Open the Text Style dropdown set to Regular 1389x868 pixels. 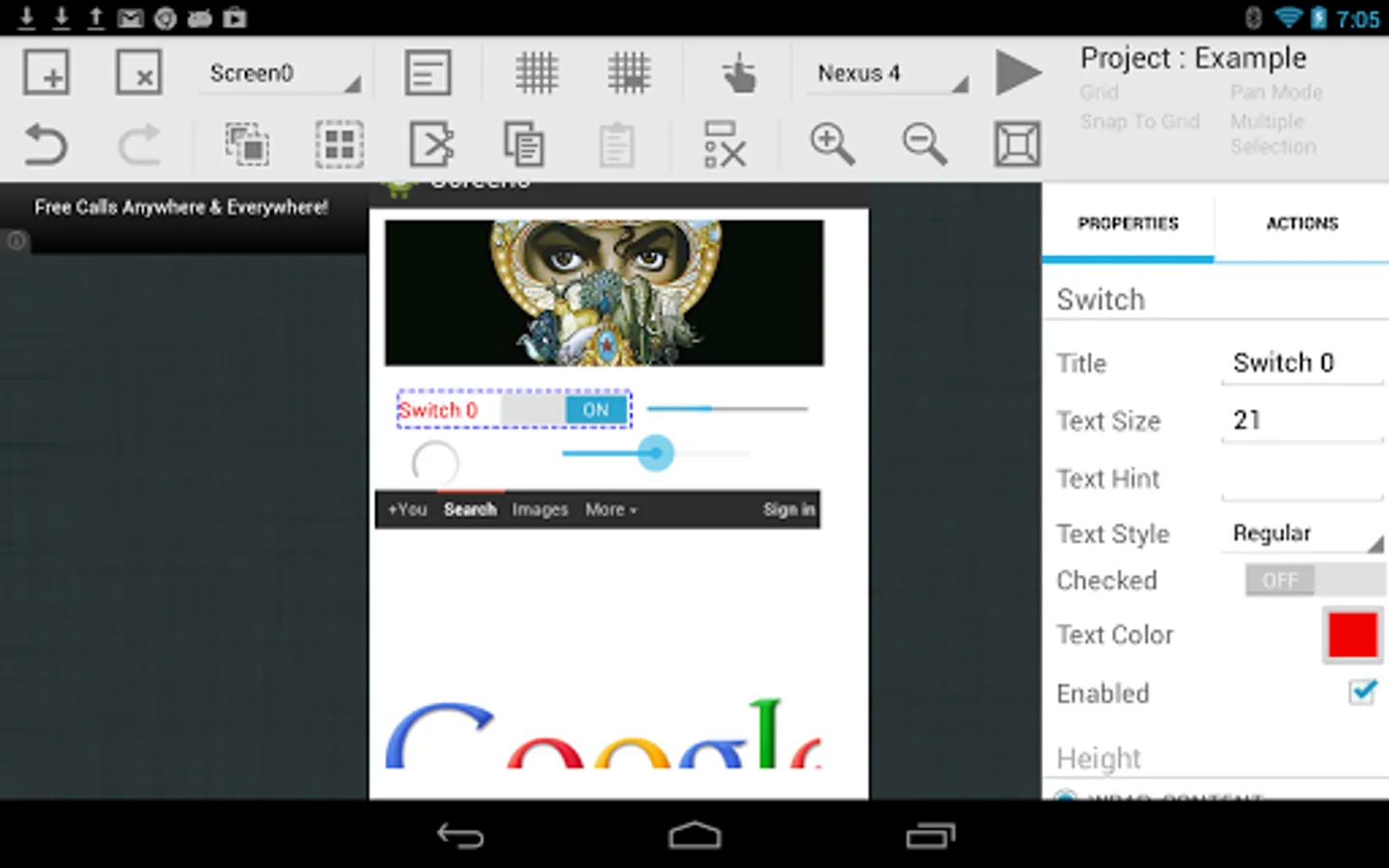pos(1302,533)
